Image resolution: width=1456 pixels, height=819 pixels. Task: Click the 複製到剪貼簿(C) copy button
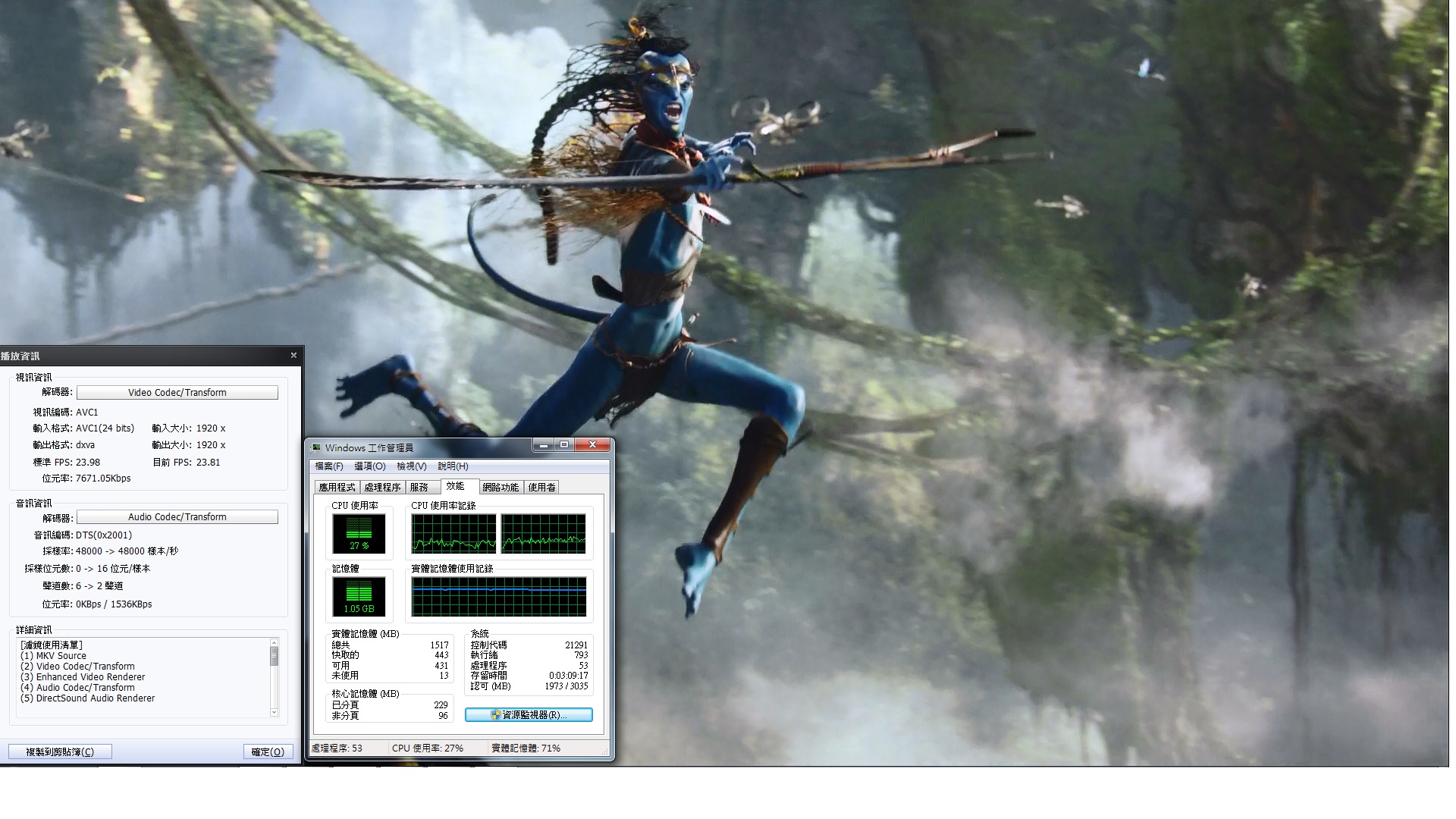pyautogui.click(x=60, y=752)
